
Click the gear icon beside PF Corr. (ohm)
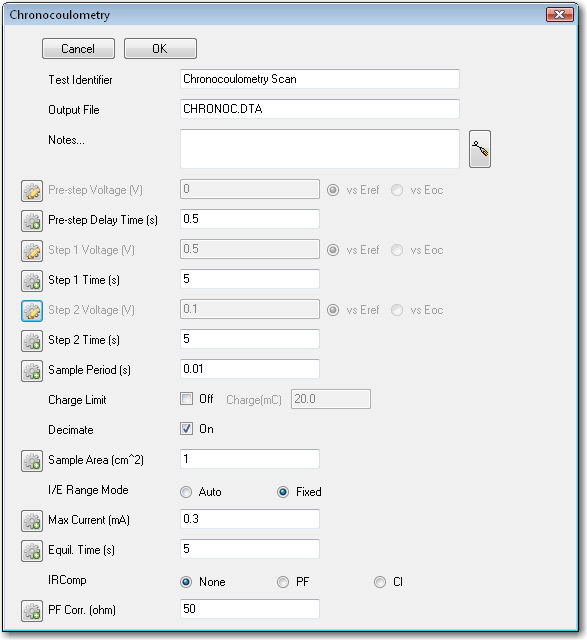32,611
